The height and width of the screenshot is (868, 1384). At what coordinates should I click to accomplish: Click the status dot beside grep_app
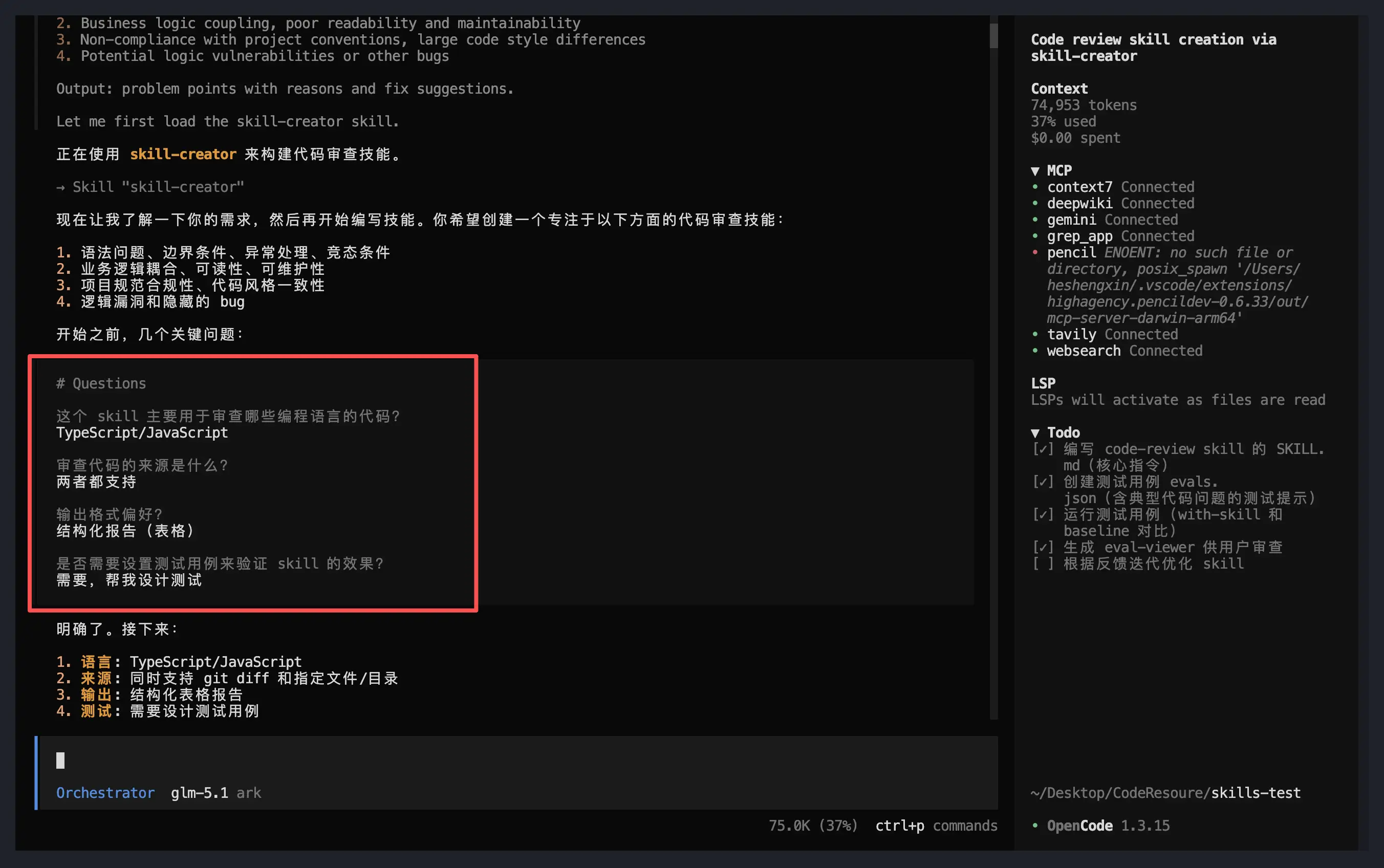[x=1035, y=236]
